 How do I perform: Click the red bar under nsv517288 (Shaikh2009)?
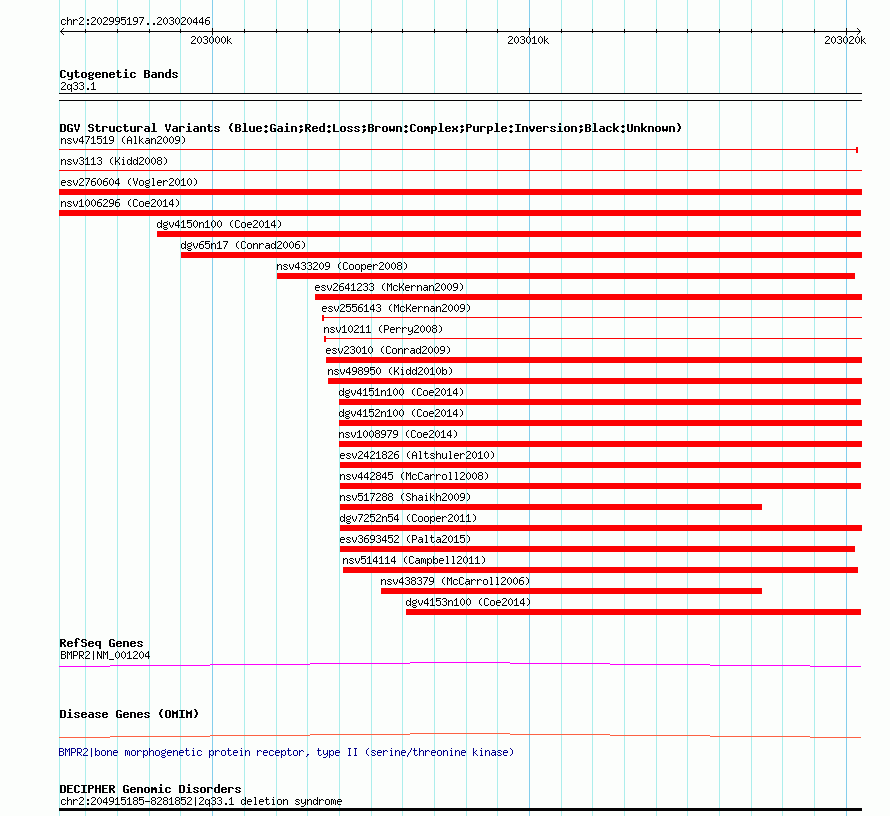coord(551,507)
